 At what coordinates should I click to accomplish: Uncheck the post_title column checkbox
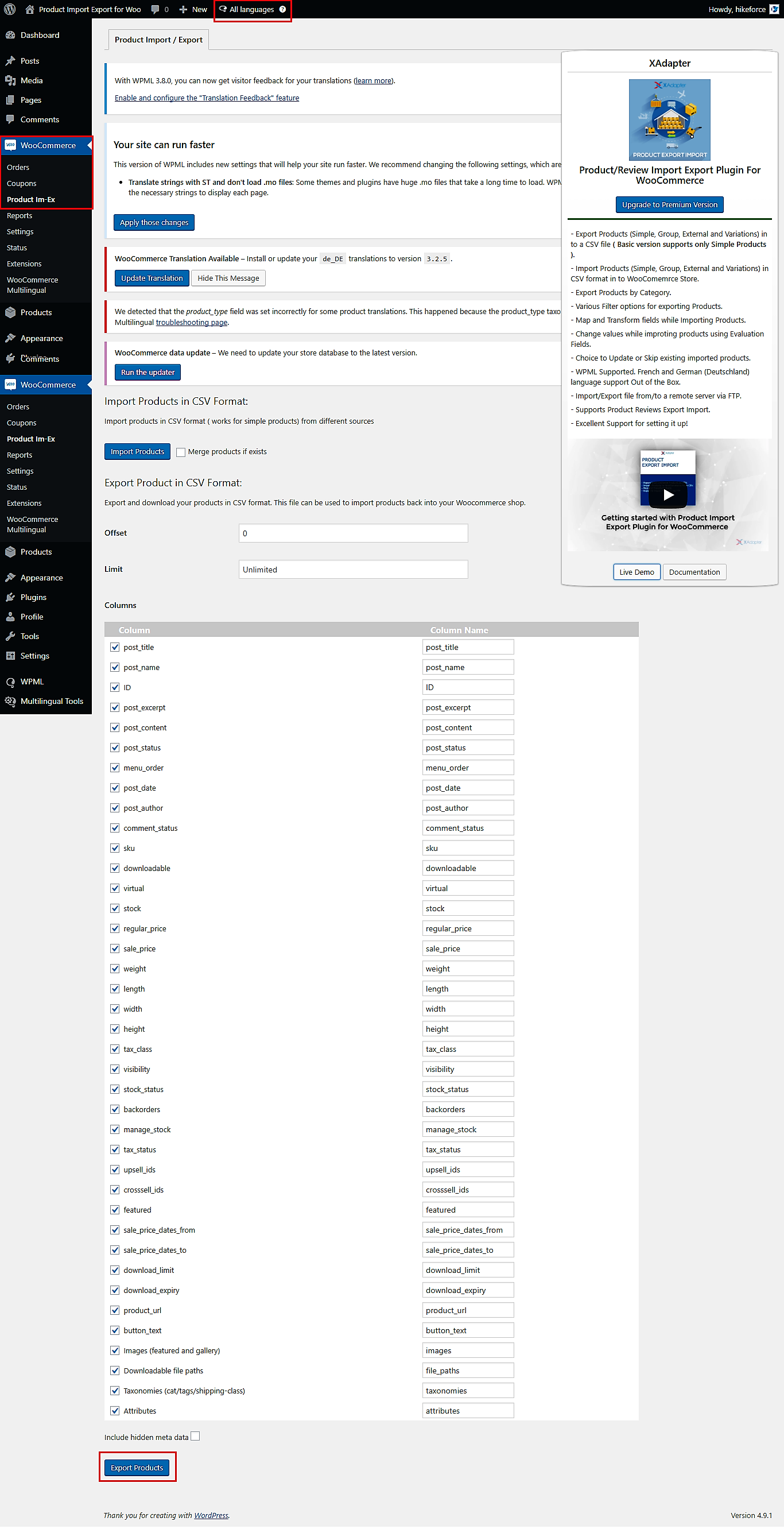pyautogui.click(x=115, y=647)
